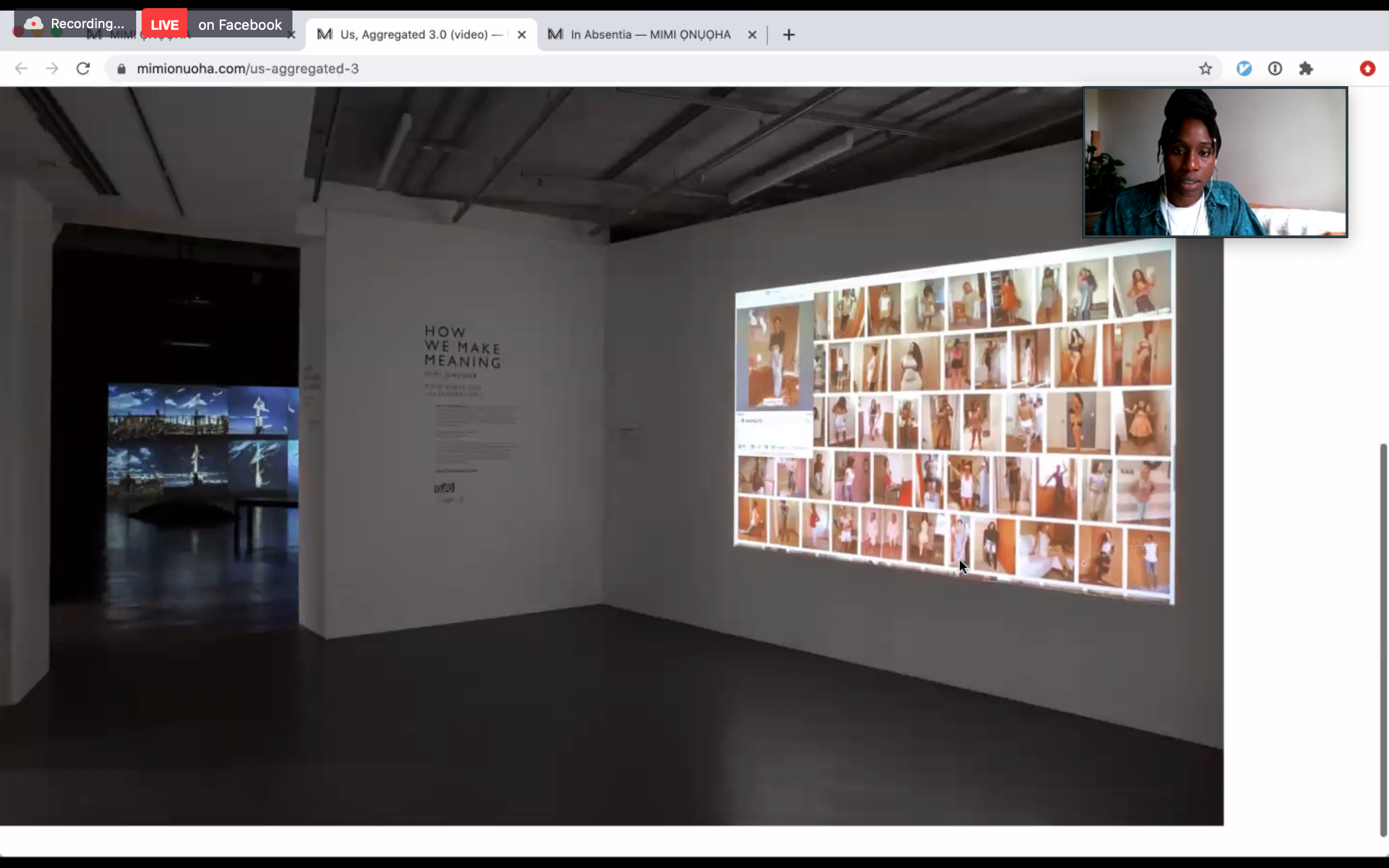Open a new tab with plus button
1389x868 pixels.
click(788, 35)
